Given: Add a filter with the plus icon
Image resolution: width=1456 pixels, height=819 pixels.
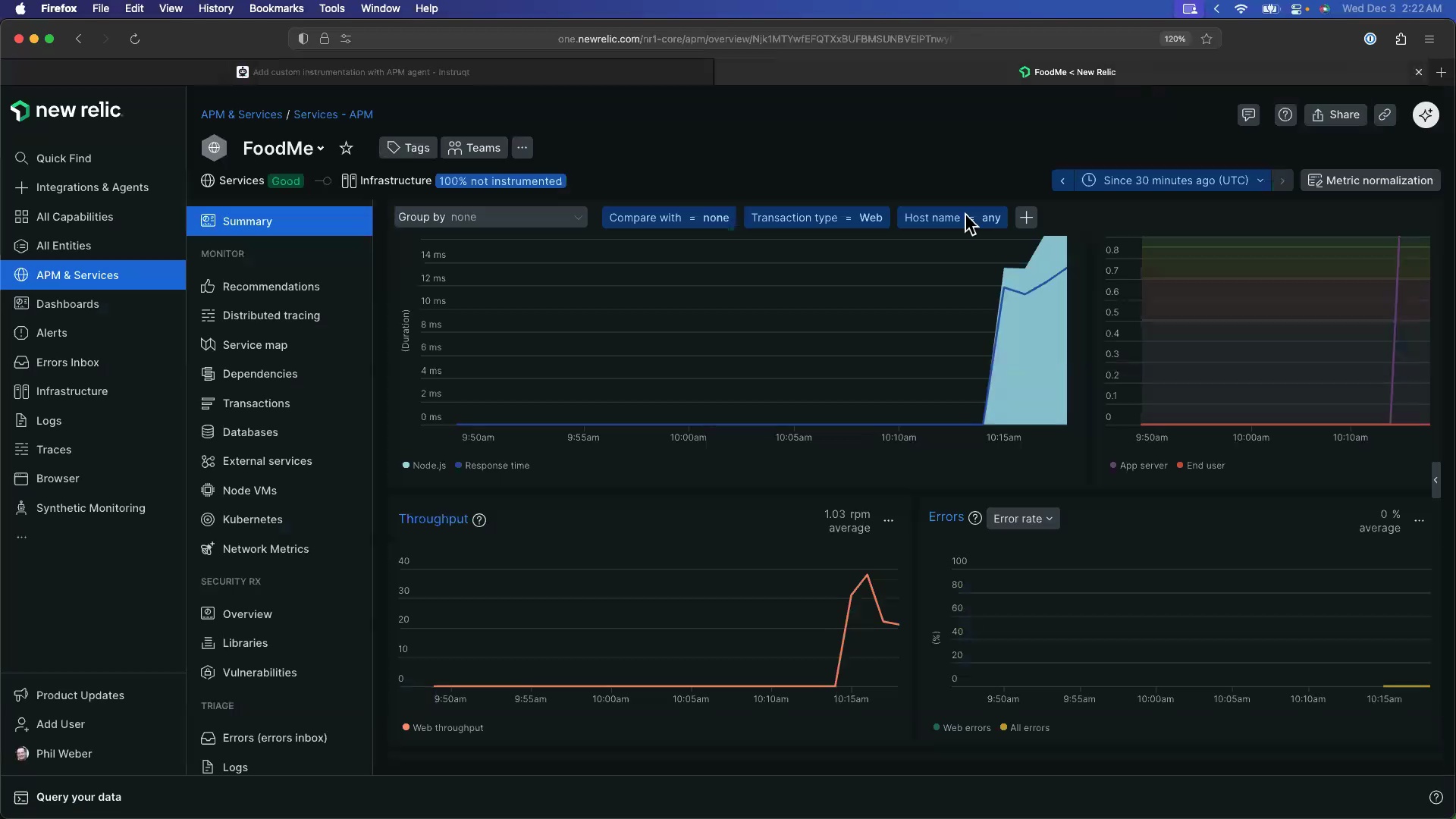Looking at the screenshot, I should pos(1026,218).
